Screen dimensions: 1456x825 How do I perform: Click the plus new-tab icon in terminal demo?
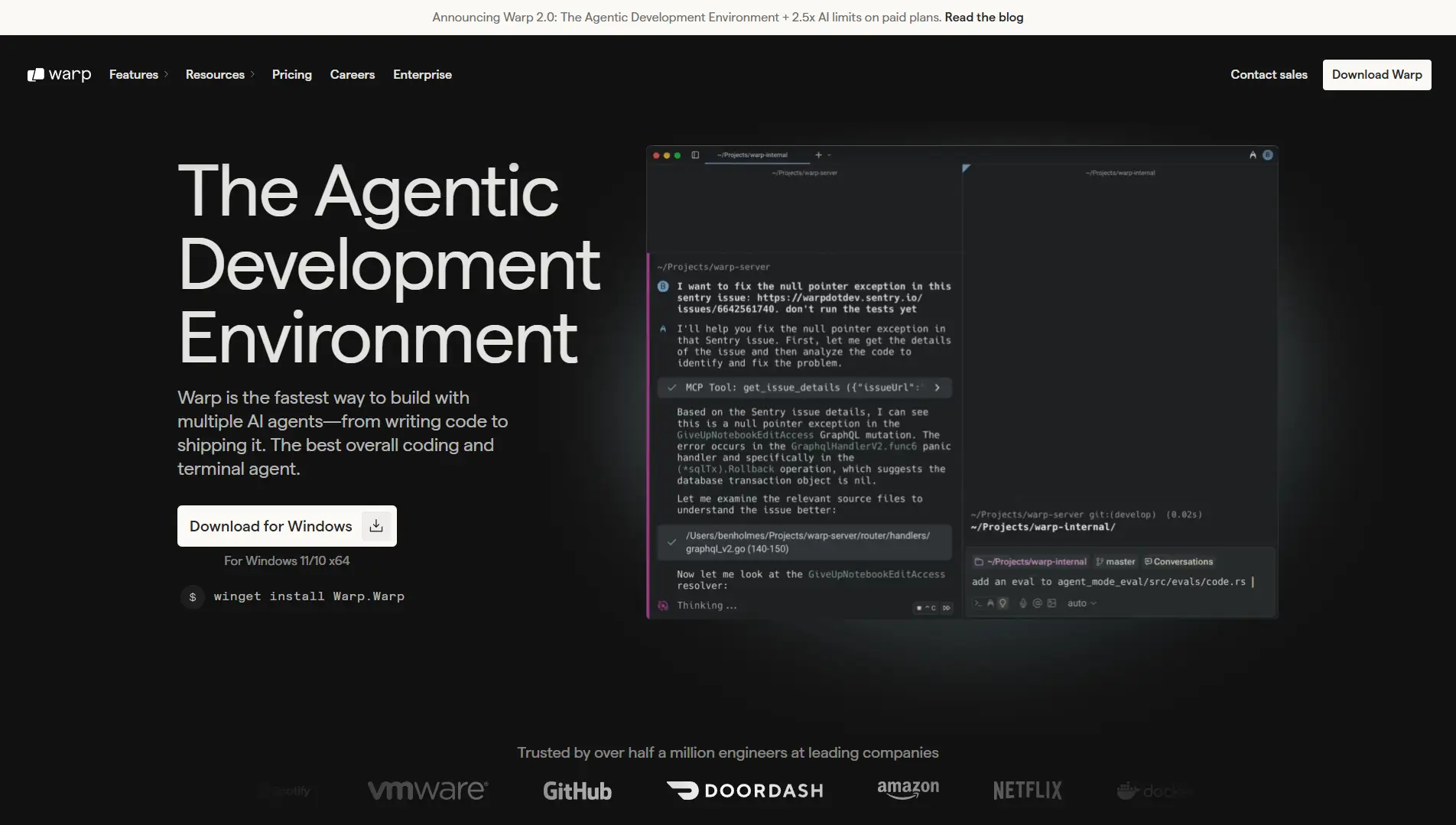point(818,155)
